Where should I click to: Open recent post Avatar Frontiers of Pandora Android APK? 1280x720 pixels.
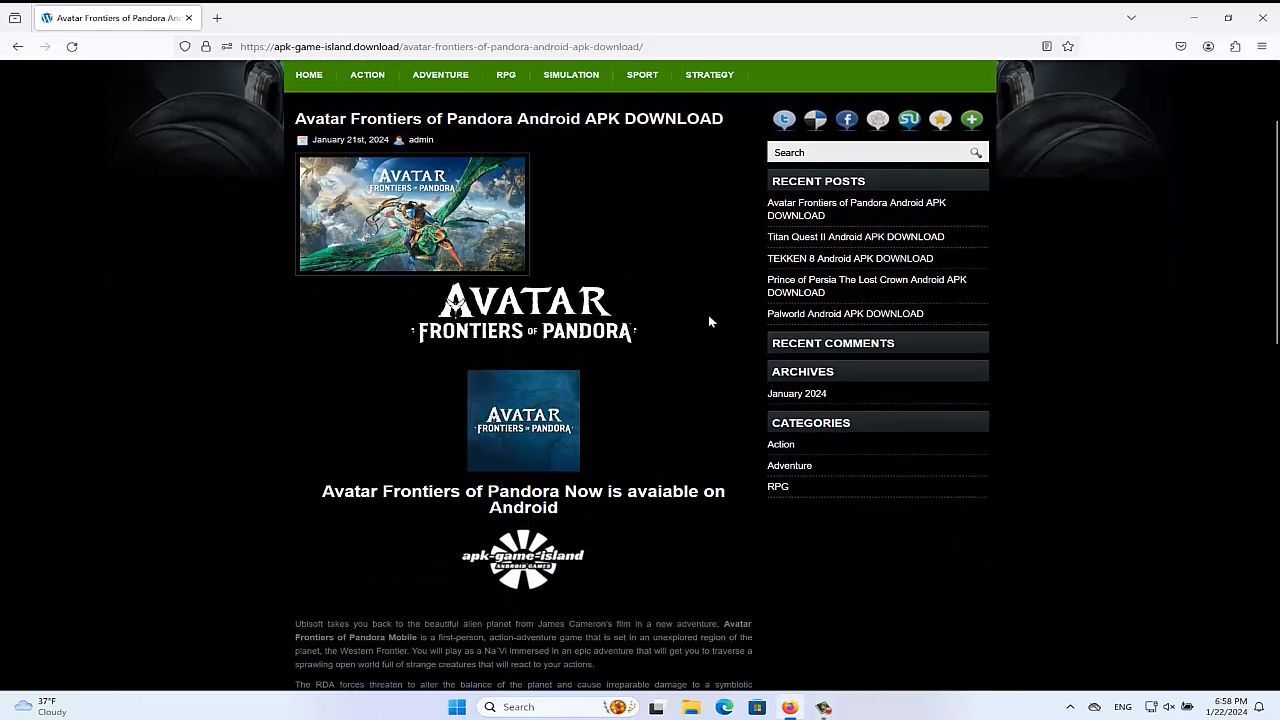tap(856, 209)
